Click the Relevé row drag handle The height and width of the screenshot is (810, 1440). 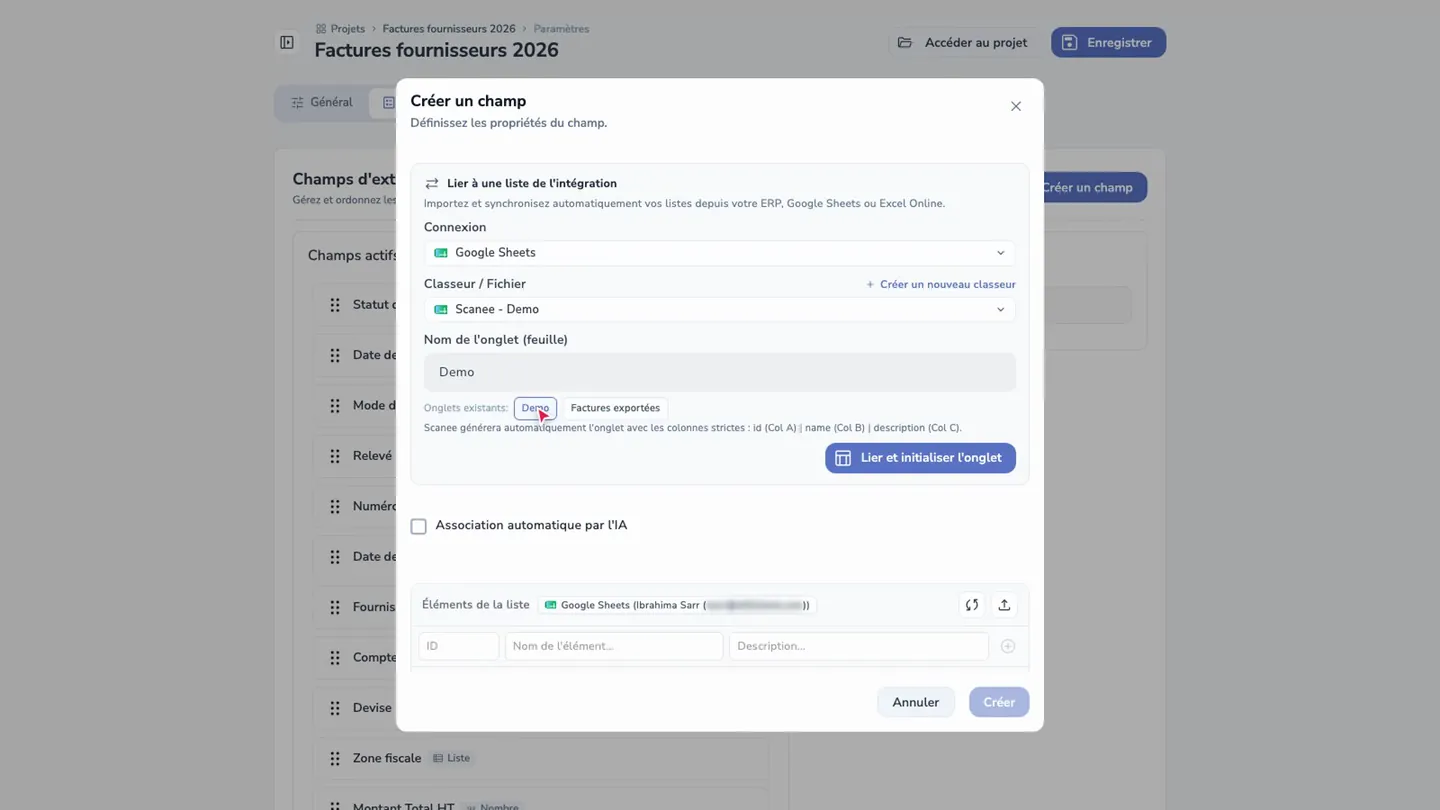[335, 456]
